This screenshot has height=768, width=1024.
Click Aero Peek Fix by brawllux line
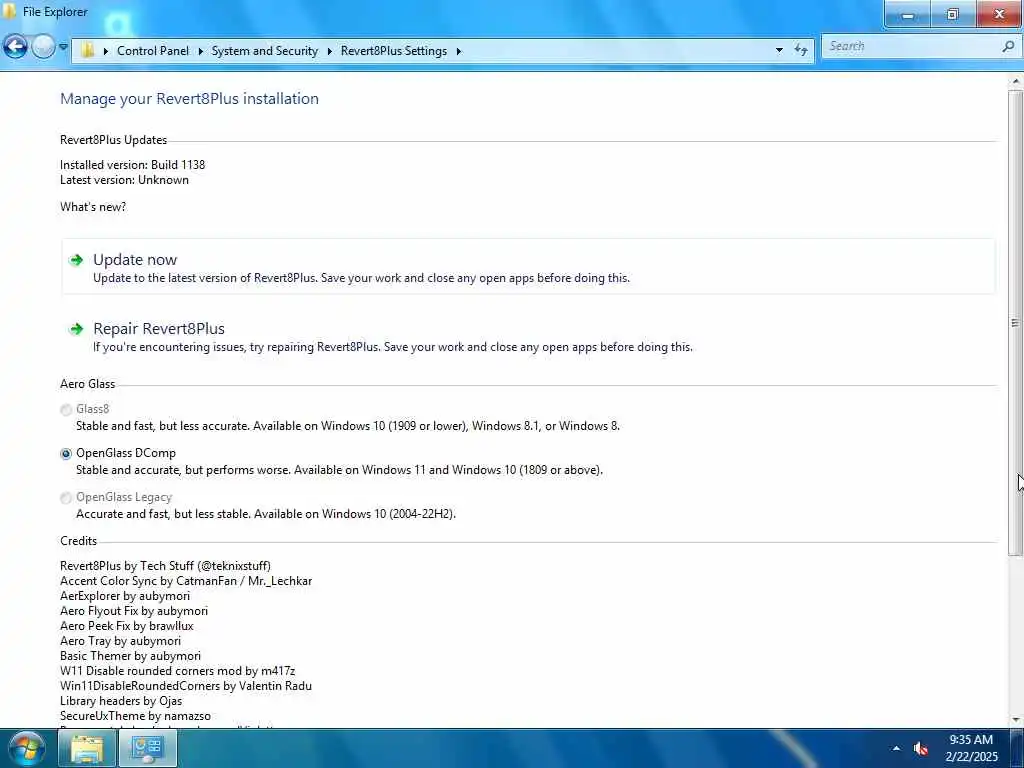tap(127, 626)
